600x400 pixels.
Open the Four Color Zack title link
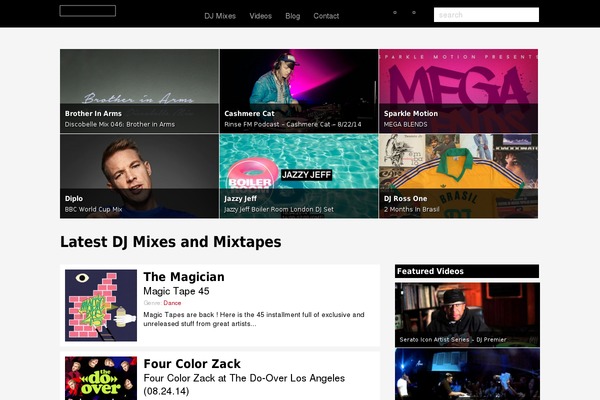[x=192, y=364]
